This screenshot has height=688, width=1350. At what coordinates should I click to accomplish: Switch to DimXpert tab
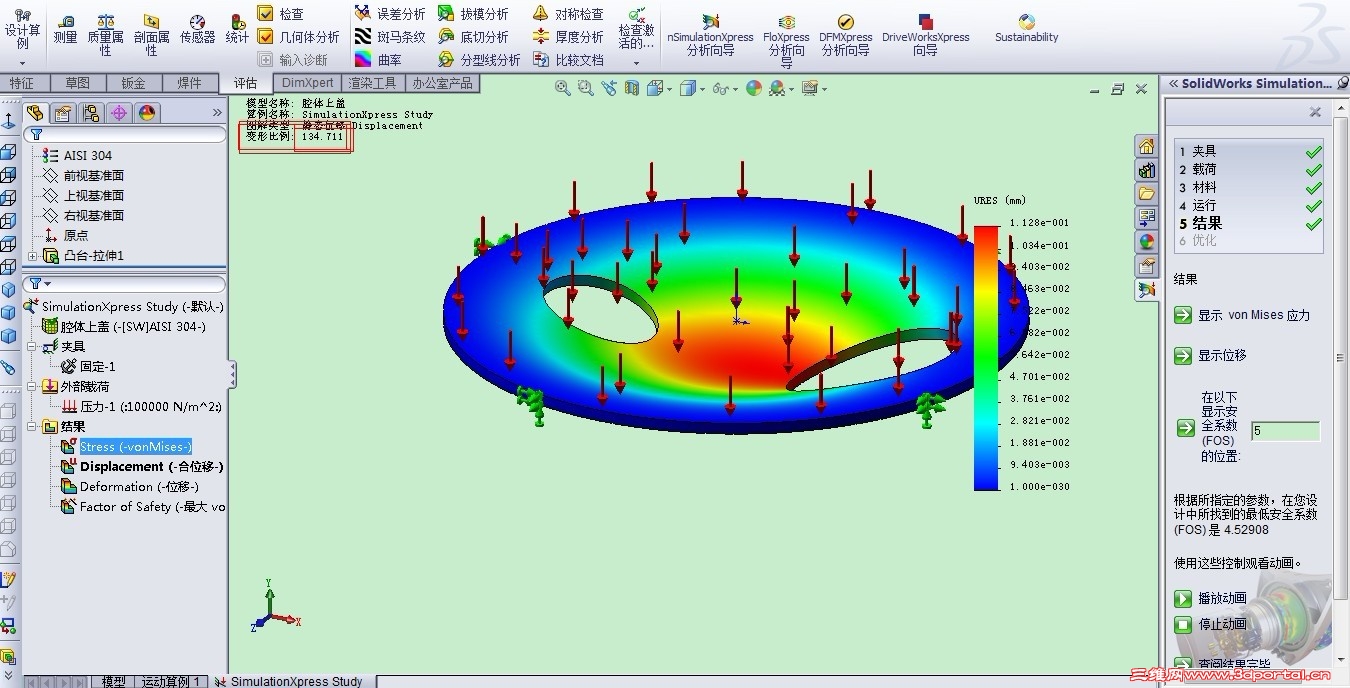(307, 83)
